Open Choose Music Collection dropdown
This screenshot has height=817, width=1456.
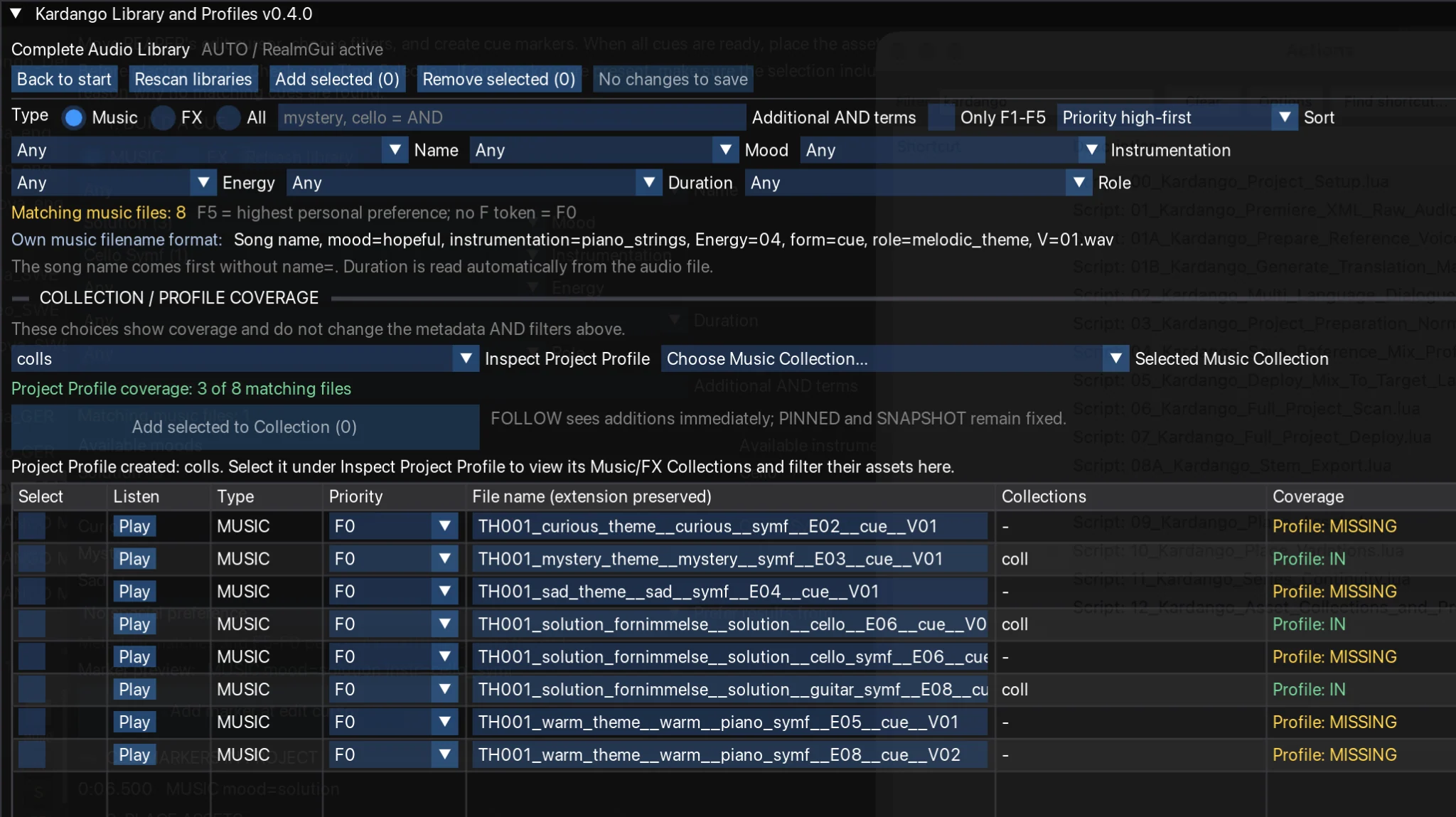click(x=894, y=358)
